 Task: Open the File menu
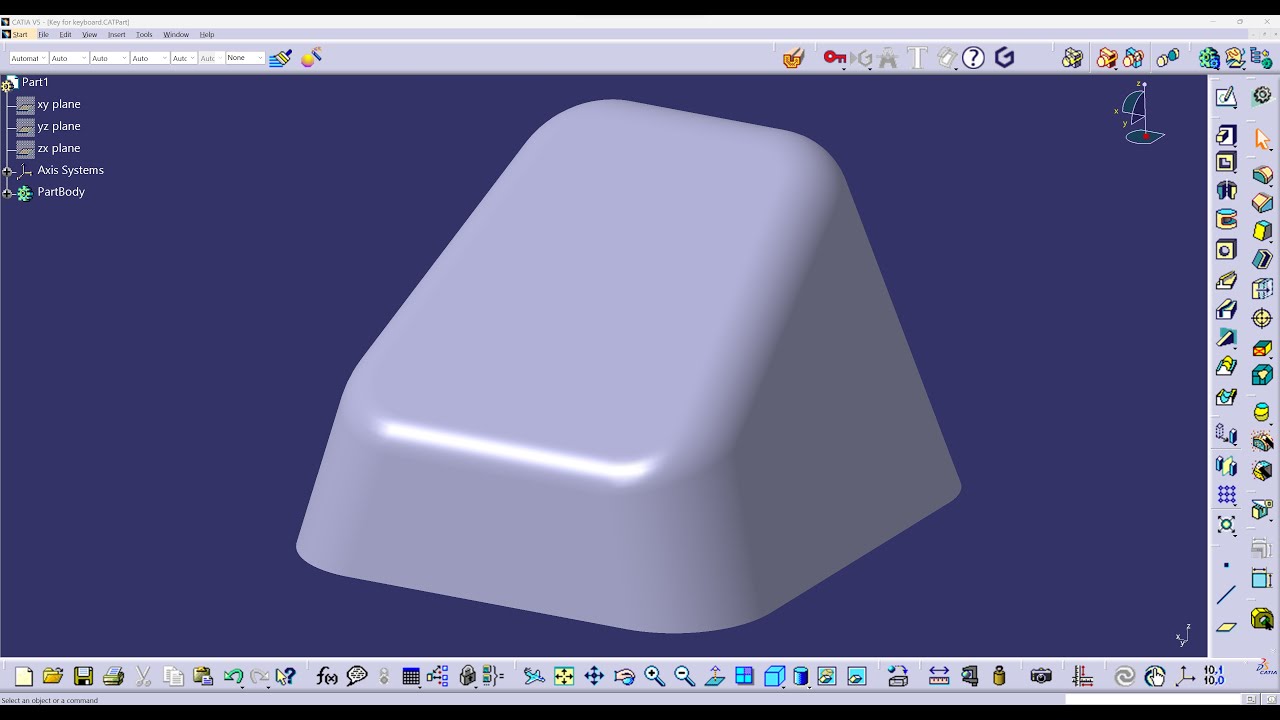point(43,34)
